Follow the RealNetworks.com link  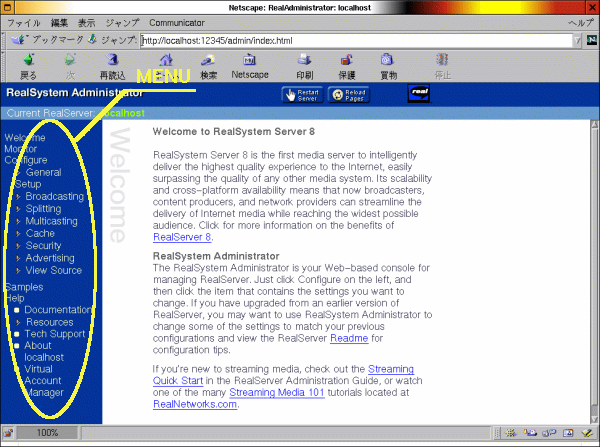pos(195,404)
